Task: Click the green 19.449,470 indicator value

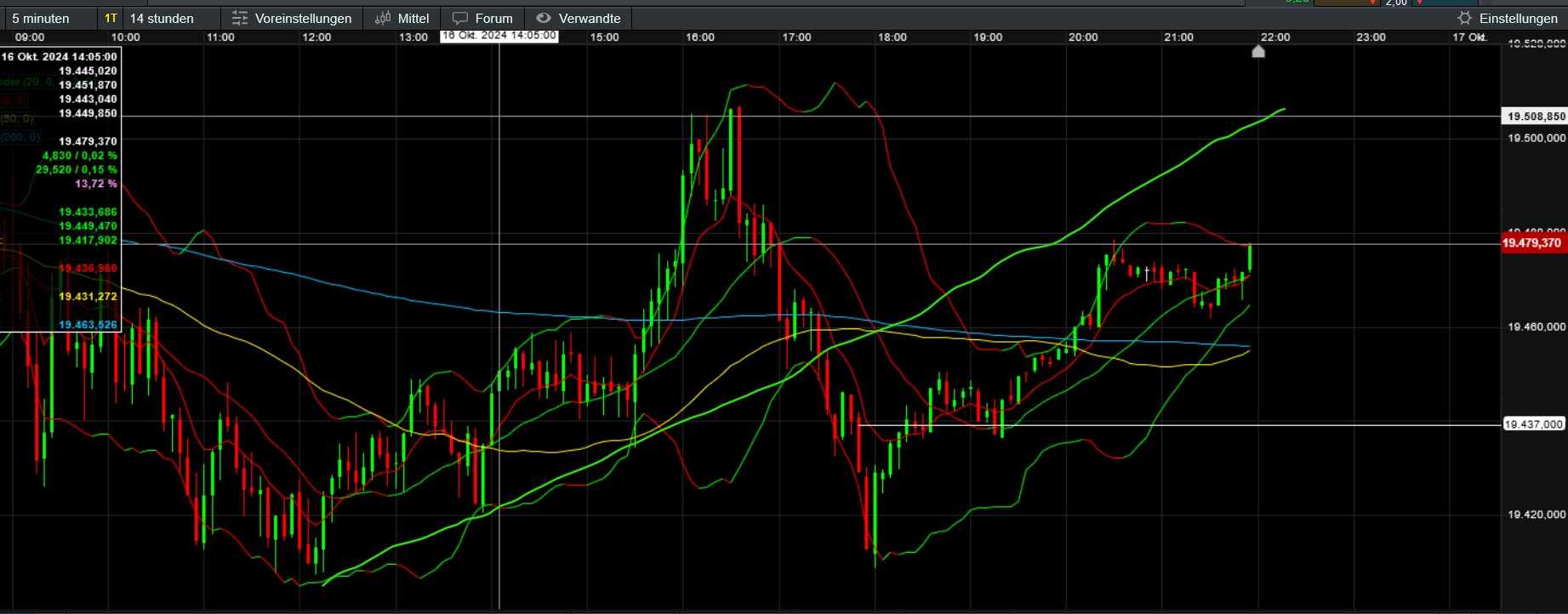Action: [88, 226]
